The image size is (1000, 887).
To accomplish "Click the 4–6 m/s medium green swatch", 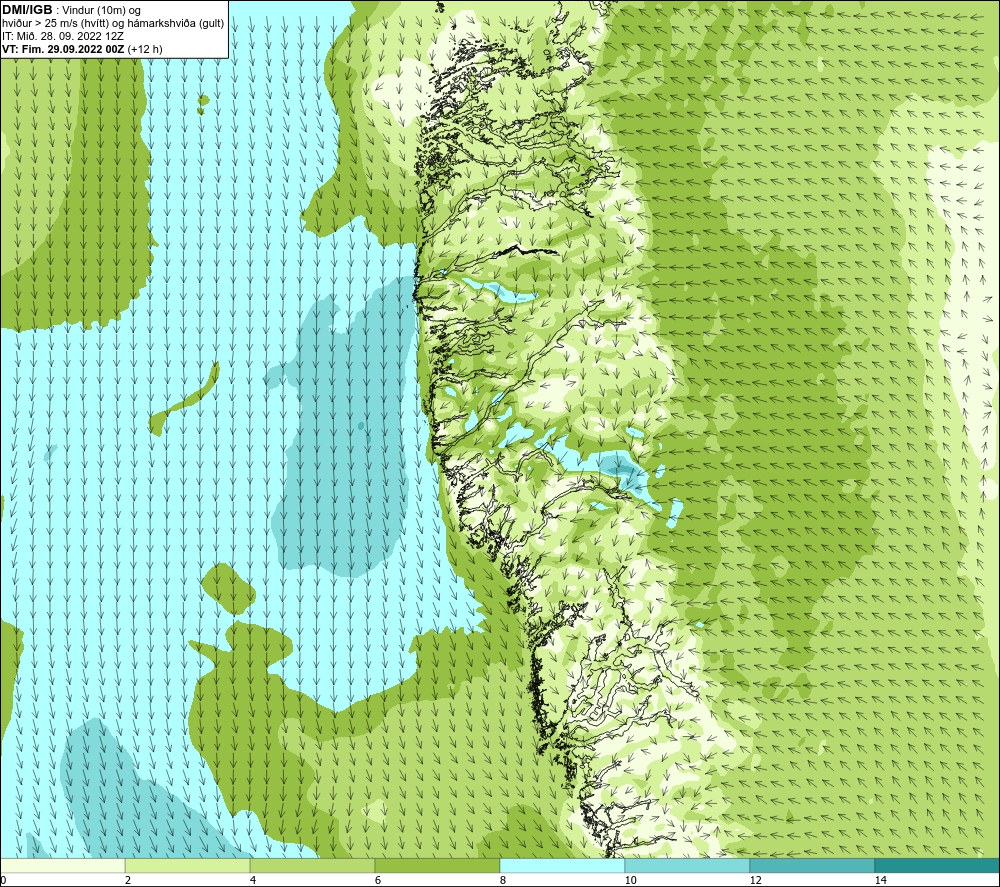I will (312, 865).
